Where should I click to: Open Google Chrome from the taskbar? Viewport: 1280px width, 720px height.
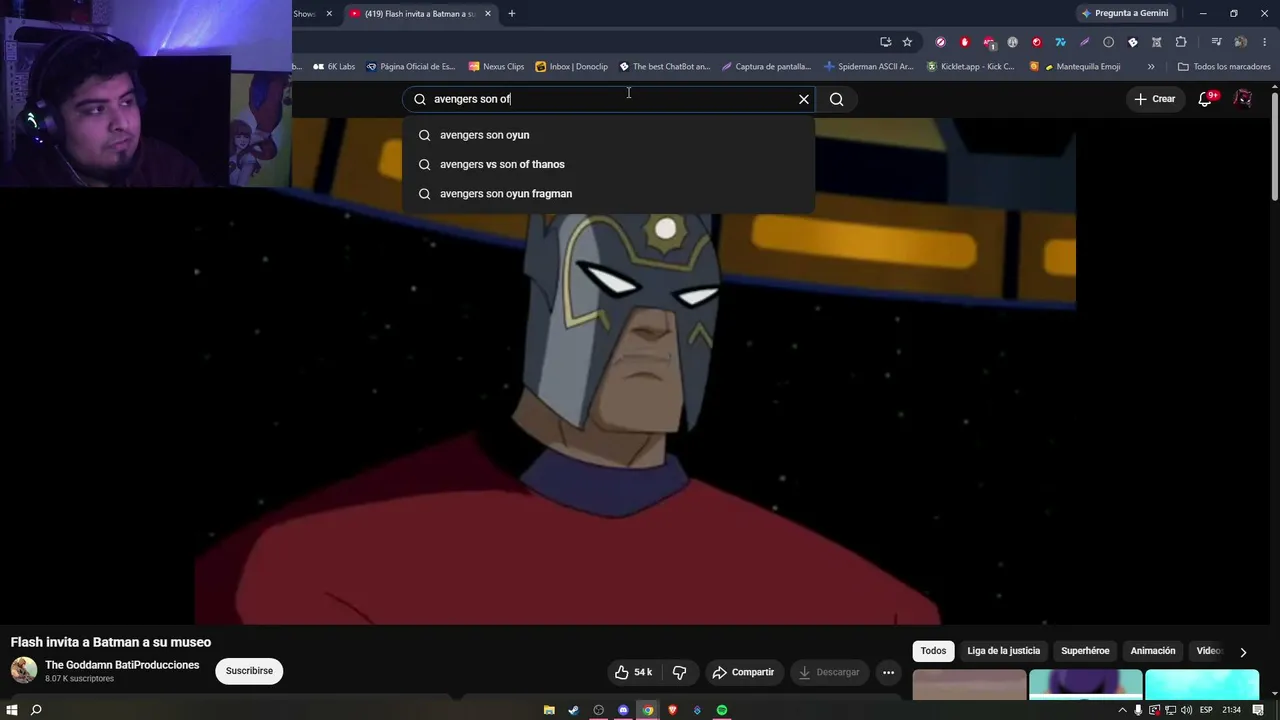click(x=648, y=710)
